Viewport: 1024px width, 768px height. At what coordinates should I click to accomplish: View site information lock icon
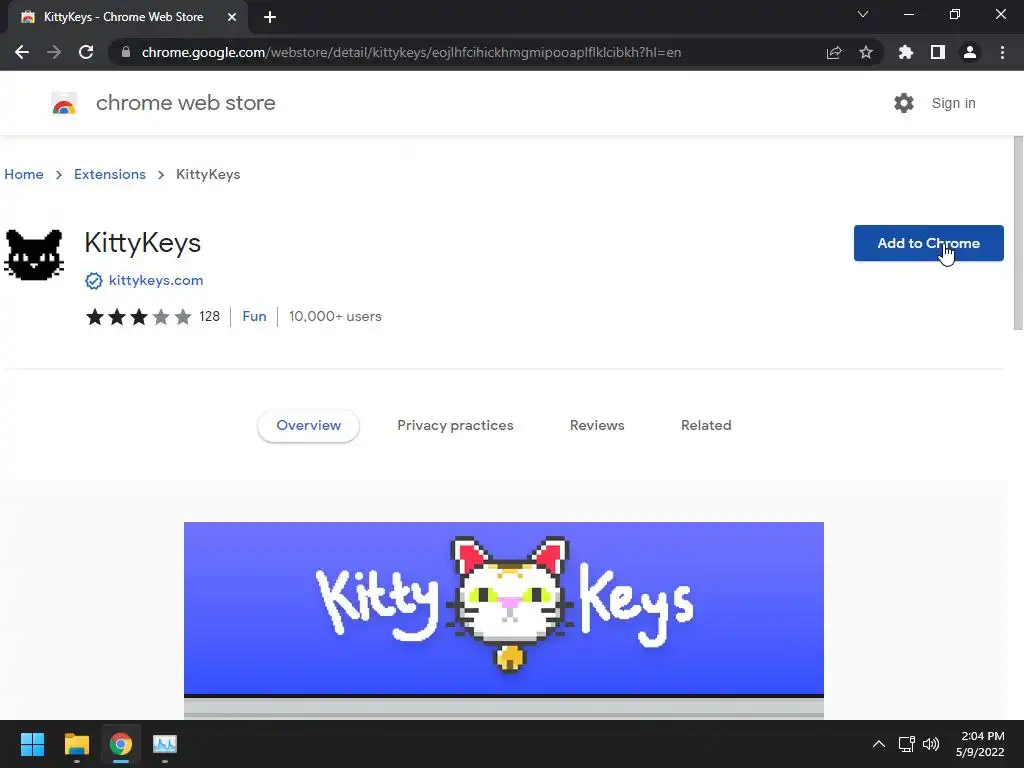pyautogui.click(x=126, y=52)
